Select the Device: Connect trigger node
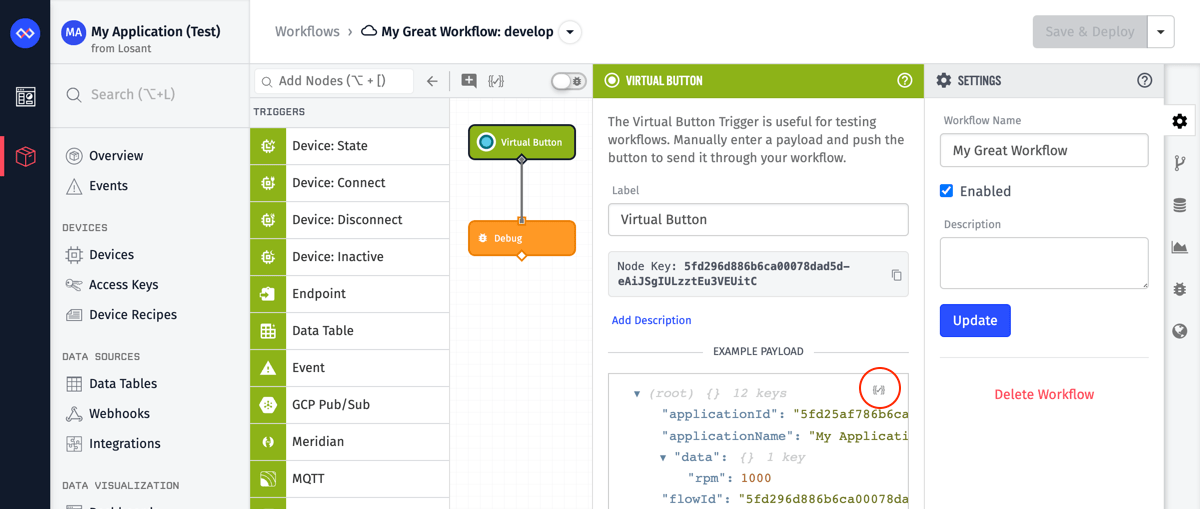Viewport: 1200px width, 509px height. (349, 183)
